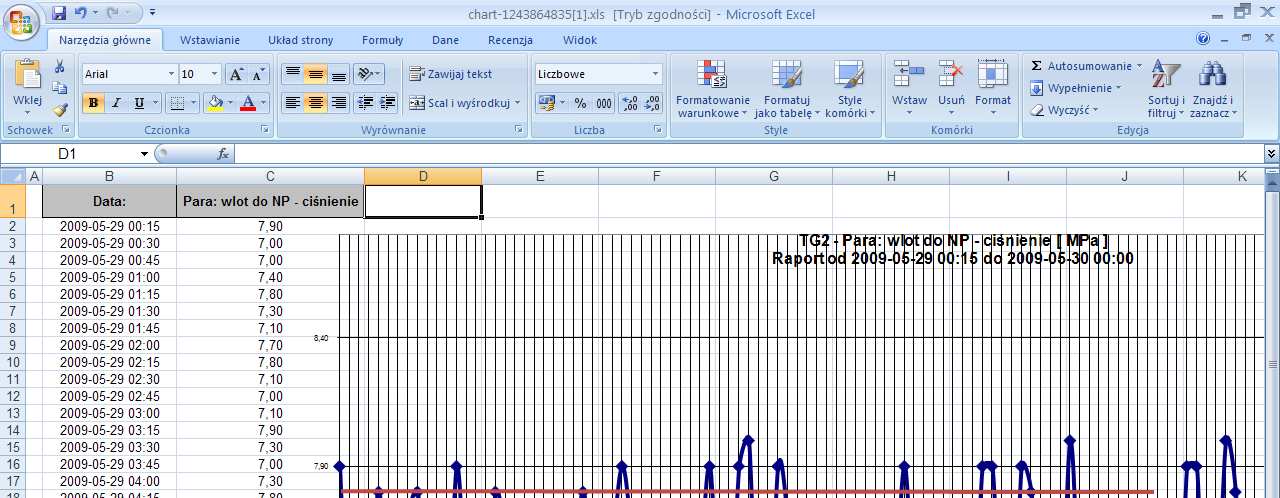Screen dimensions: 1280x498
Task: Click Zawijaj tekst wrap text button
Action: (x=450, y=74)
